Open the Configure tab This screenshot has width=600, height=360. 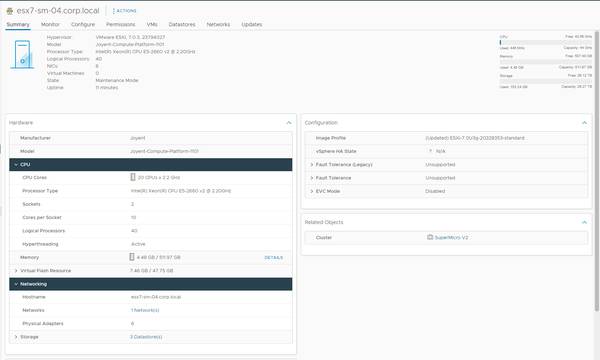(x=83, y=24)
